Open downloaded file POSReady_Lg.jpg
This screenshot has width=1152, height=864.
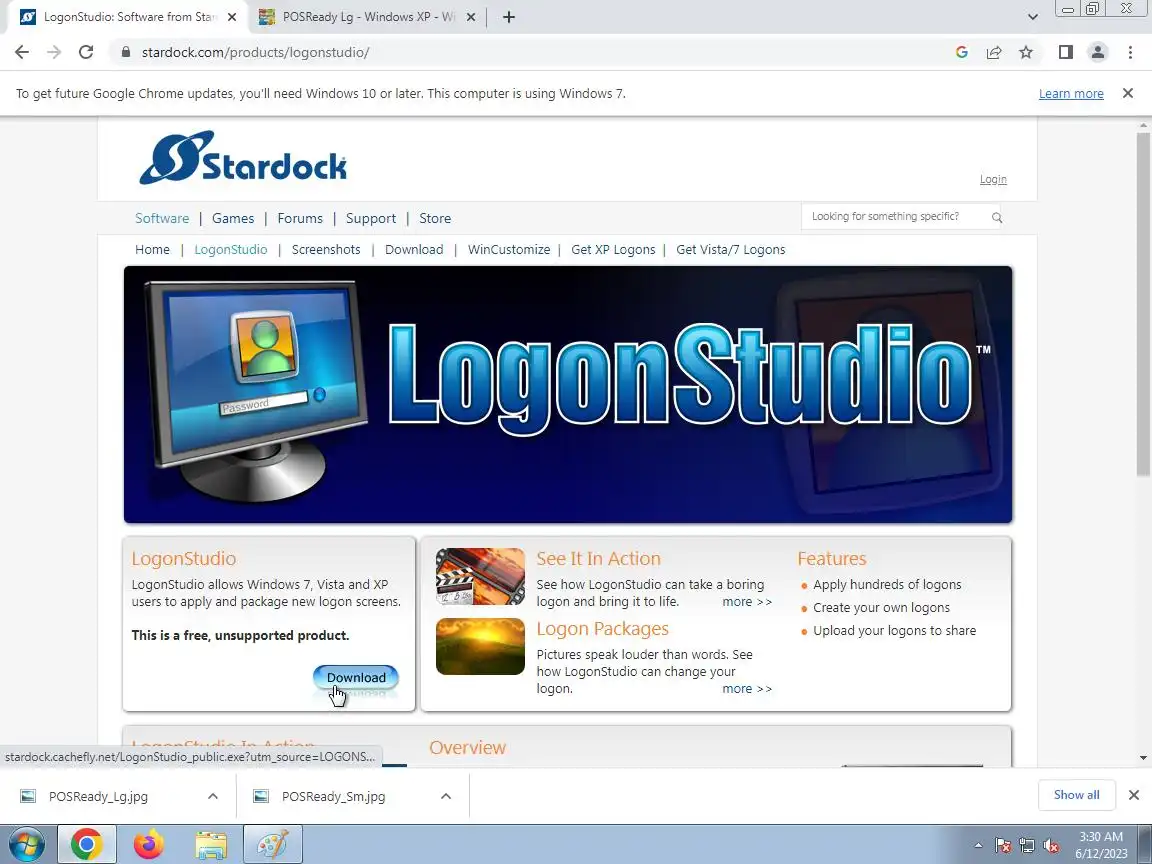(x=98, y=796)
